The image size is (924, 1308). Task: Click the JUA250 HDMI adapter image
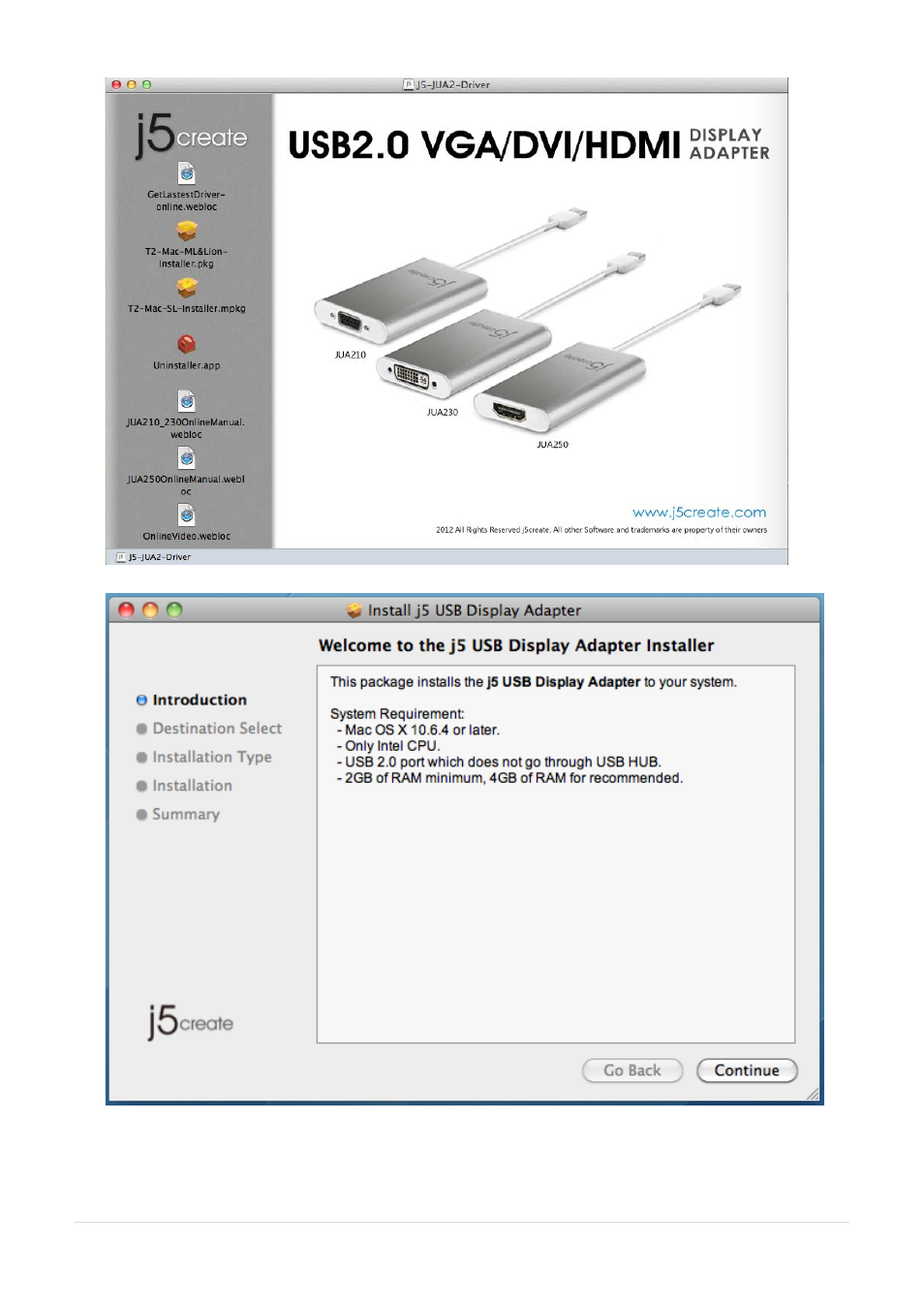(559, 387)
